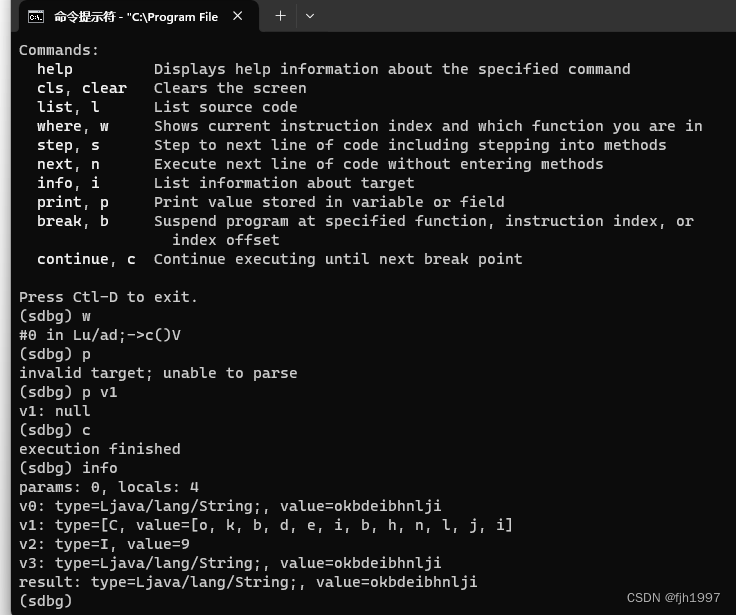Image resolution: width=736 pixels, height=615 pixels.
Task: Click the CSDN @fjh1997 watermark
Action: 673,597
